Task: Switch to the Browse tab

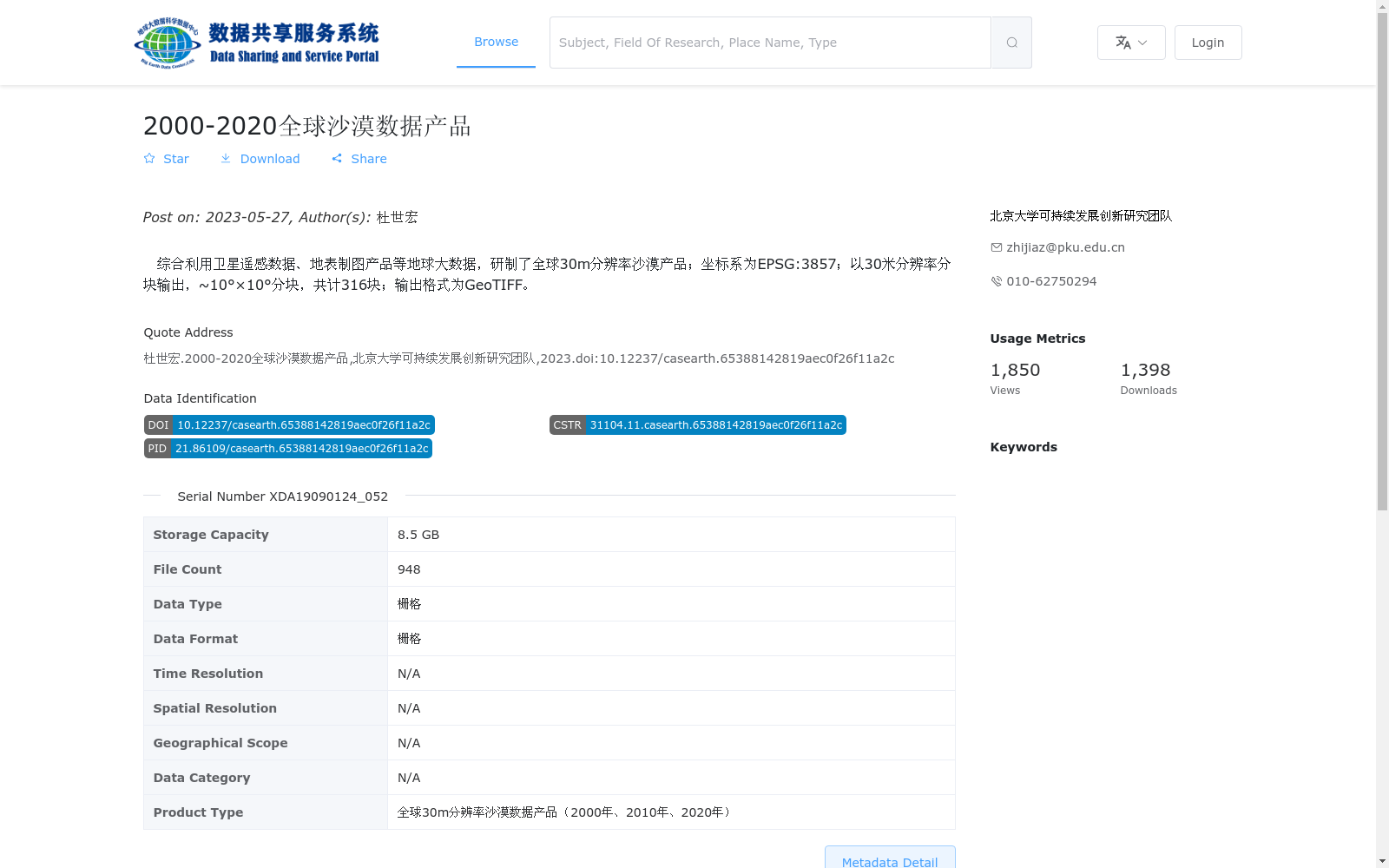Action: tap(496, 42)
